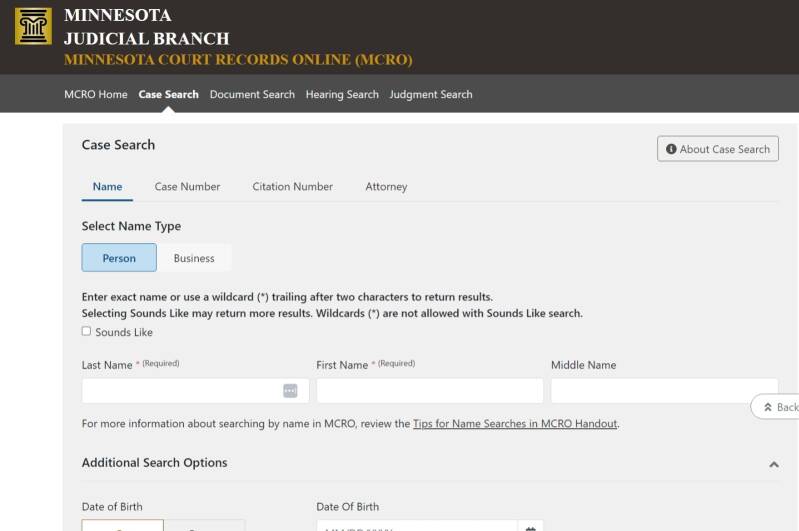
Task: Switch to the Attorney tab
Action: [386, 187]
